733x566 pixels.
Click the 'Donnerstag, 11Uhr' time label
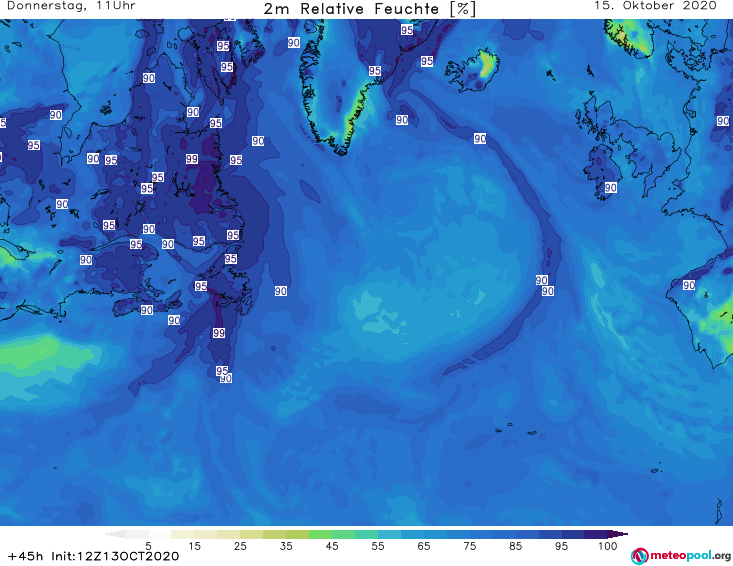(72, 6)
